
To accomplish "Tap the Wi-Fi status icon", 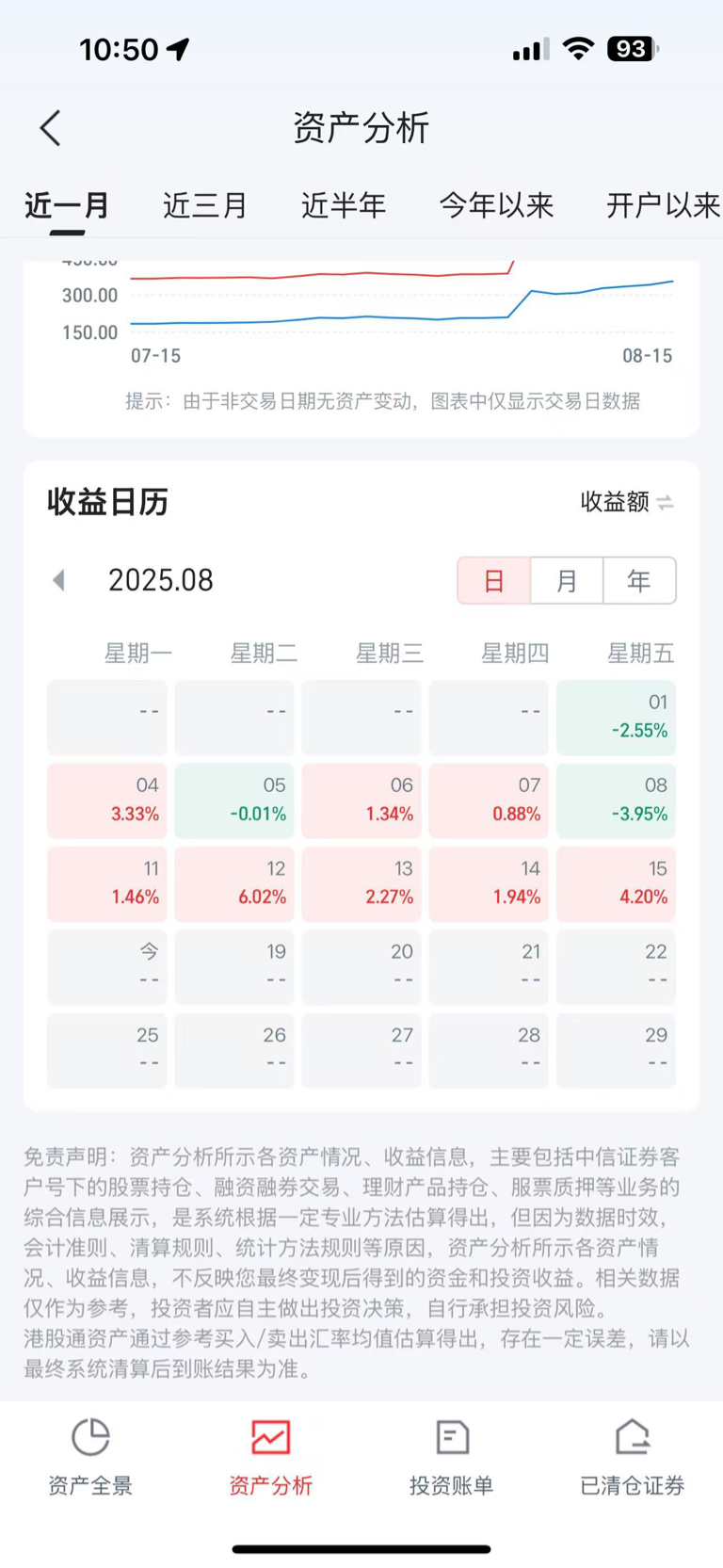I will point(578,49).
